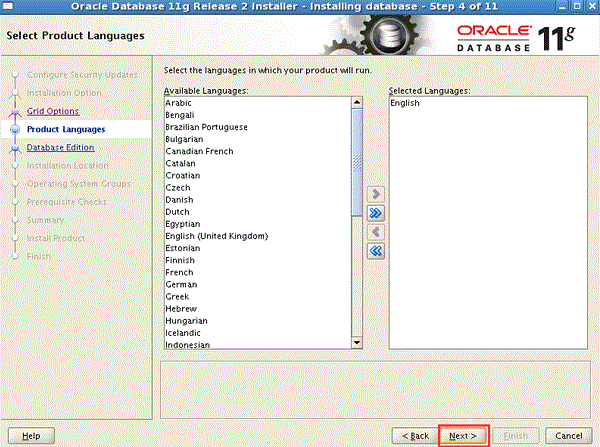Maximize the installer window
Screen dimensions: 600x447
pyautogui.click(x=577, y=7)
